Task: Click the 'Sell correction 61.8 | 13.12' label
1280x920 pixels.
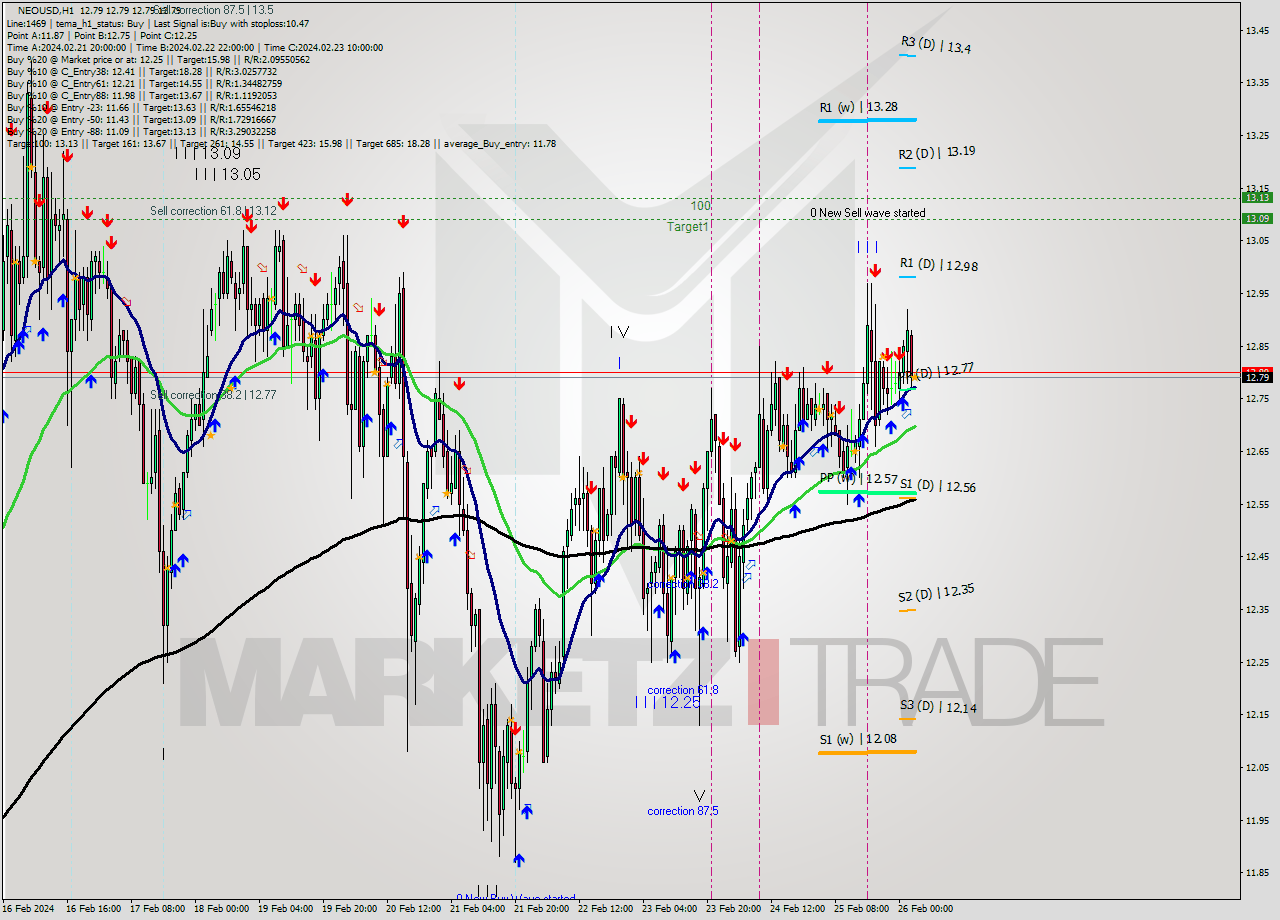Action: 213,211
